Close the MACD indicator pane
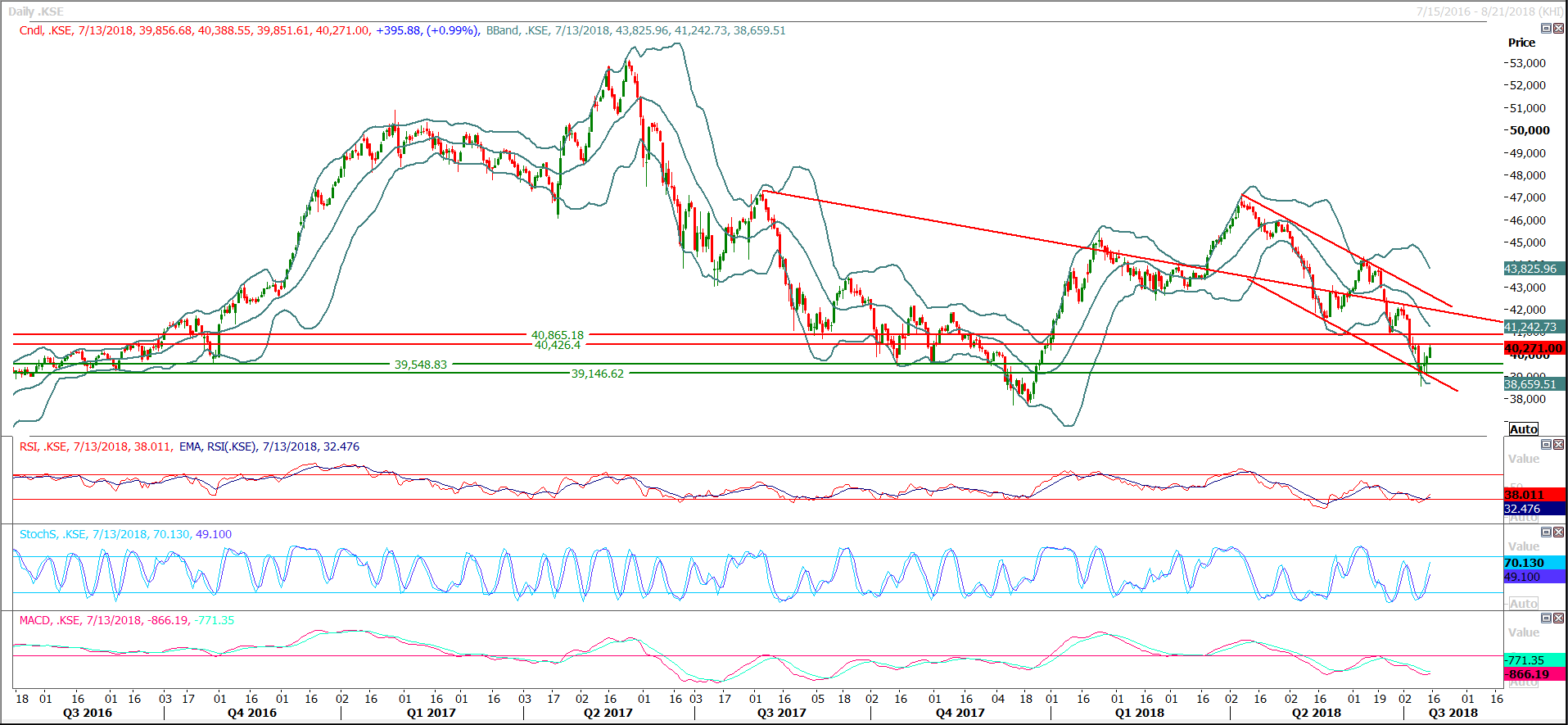This screenshot has height=725, width=1568. (1558, 619)
